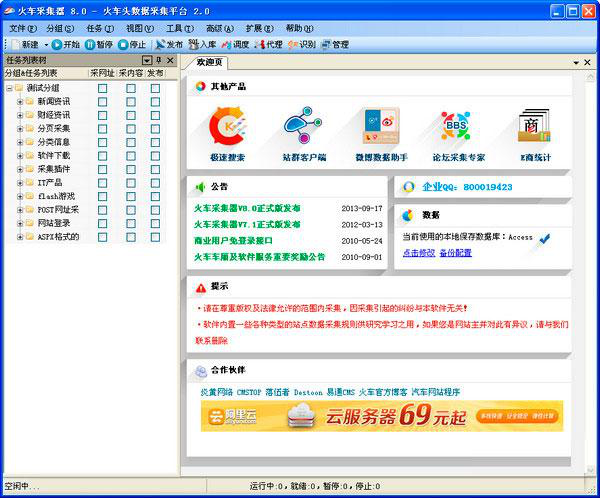Viewport: 600px width, 498px height.
Task: Expand the POST网址采 tree node
Action: click(x=20, y=210)
